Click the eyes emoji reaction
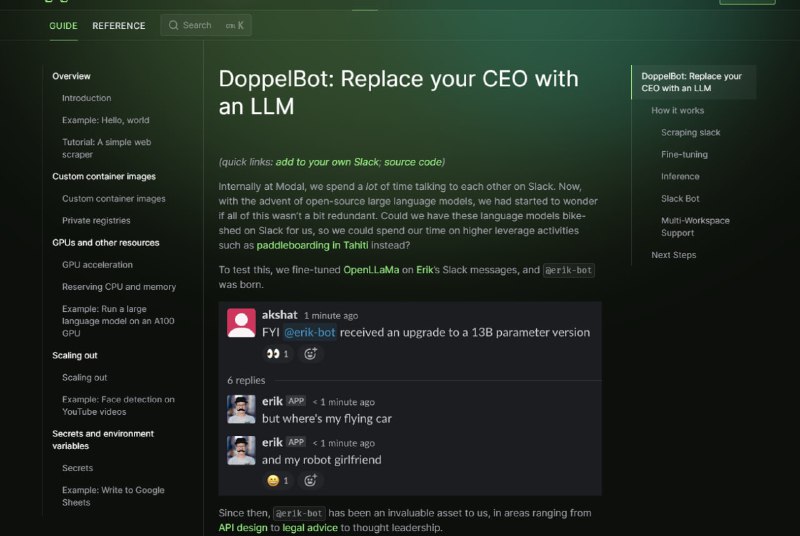 277,353
